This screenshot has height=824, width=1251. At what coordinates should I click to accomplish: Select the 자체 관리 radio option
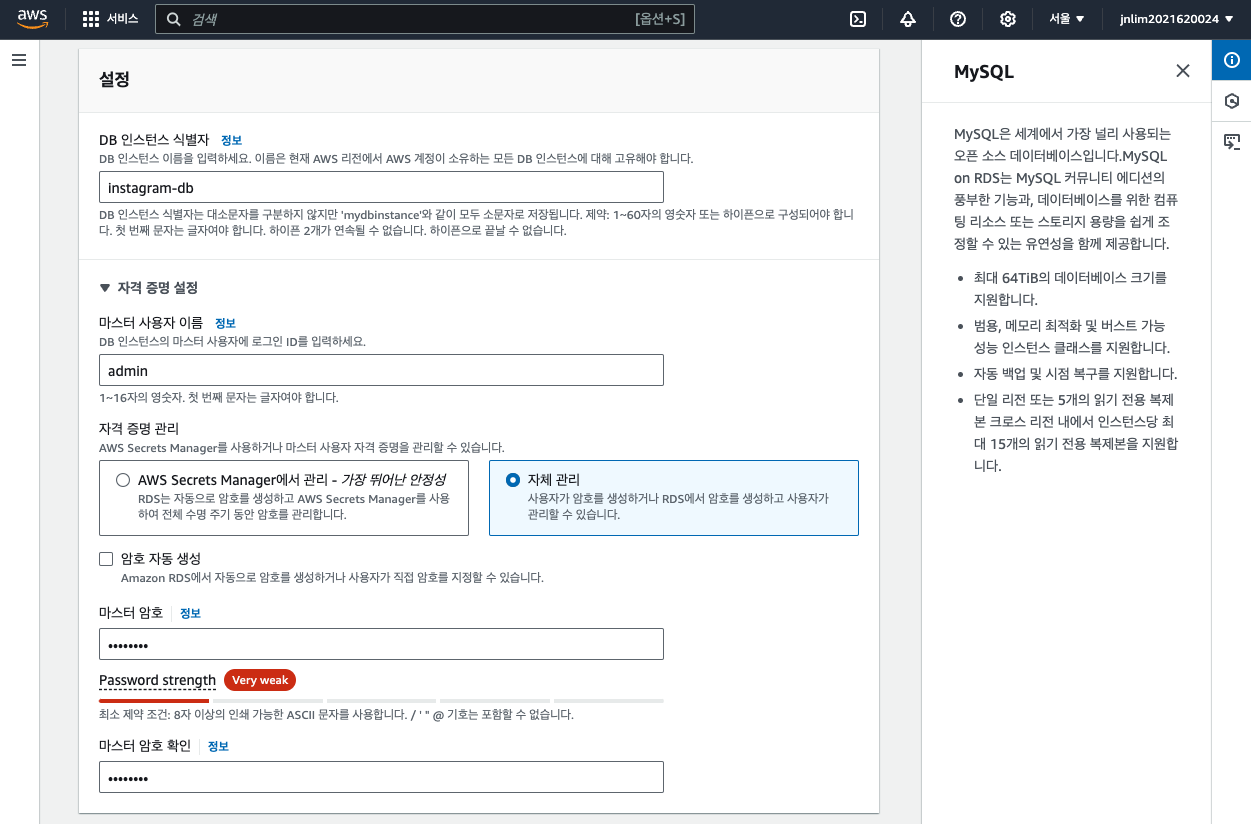pyautogui.click(x=513, y=480)
